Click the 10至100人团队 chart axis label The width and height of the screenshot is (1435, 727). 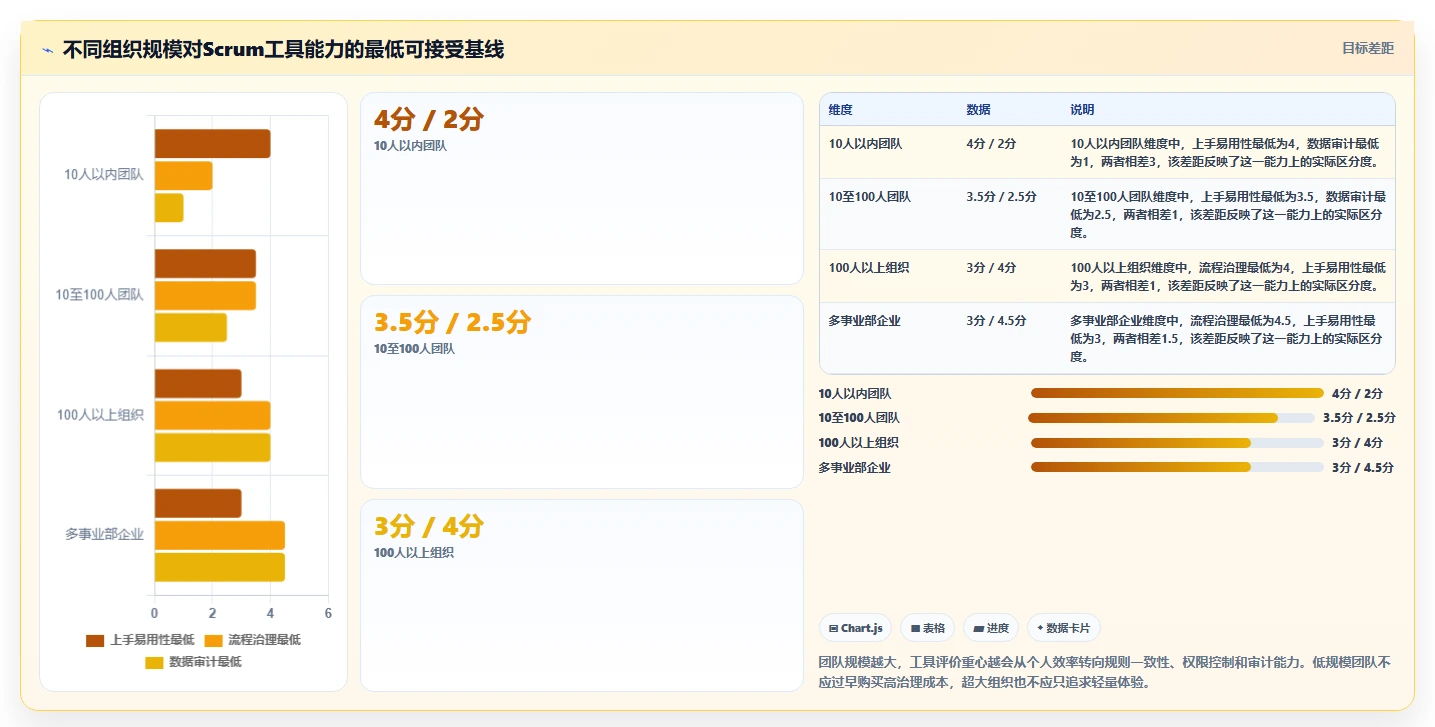[x=100, y=295]
